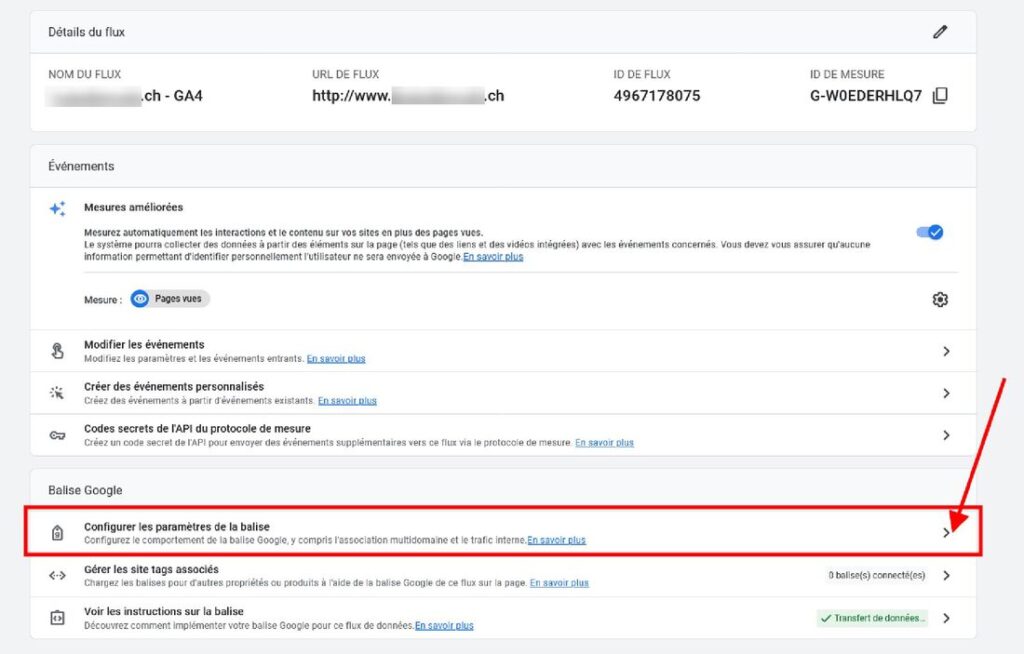
Task: Click the pencil edit icon in Détails du flux
Action: [x=939, y=32]
